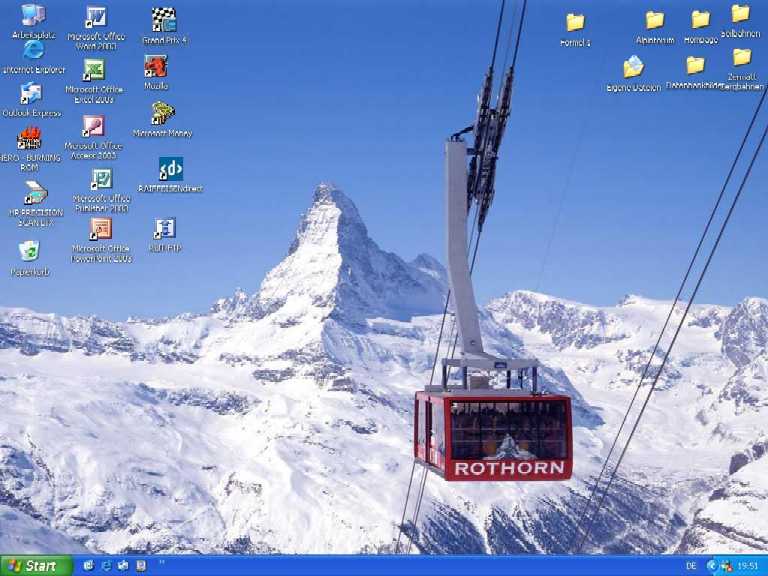
Task: Click the HP Precision Scan LTX icon
Action: [x=35, y=192]
